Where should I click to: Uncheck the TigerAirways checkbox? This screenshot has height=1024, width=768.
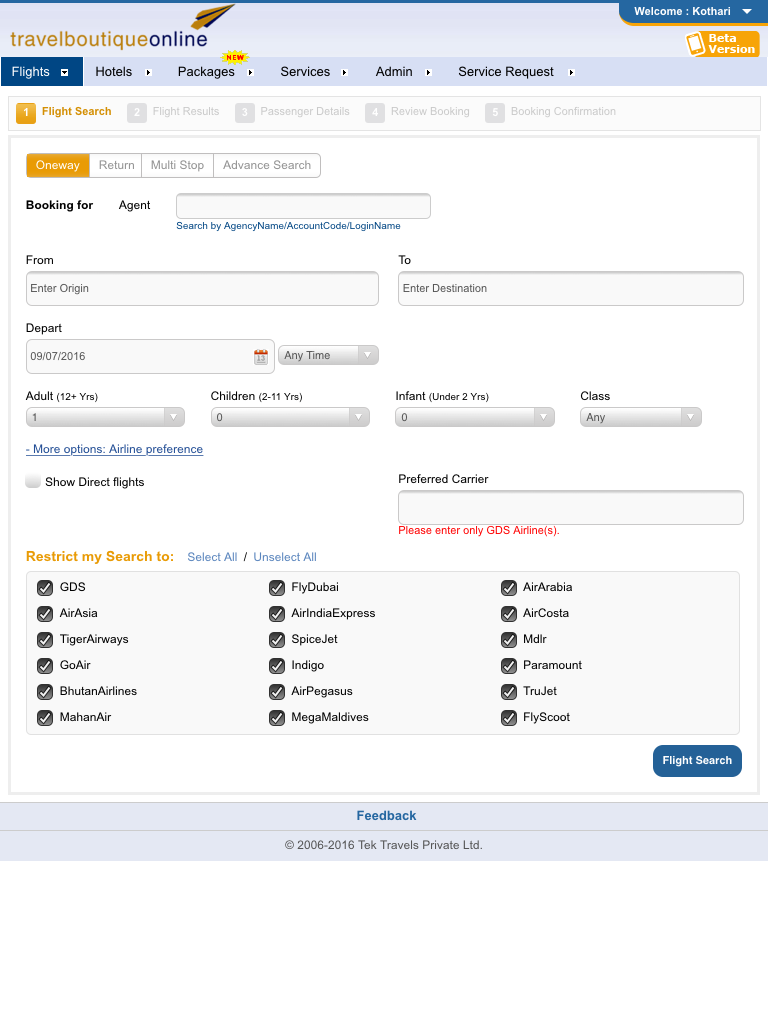[44, 640]
